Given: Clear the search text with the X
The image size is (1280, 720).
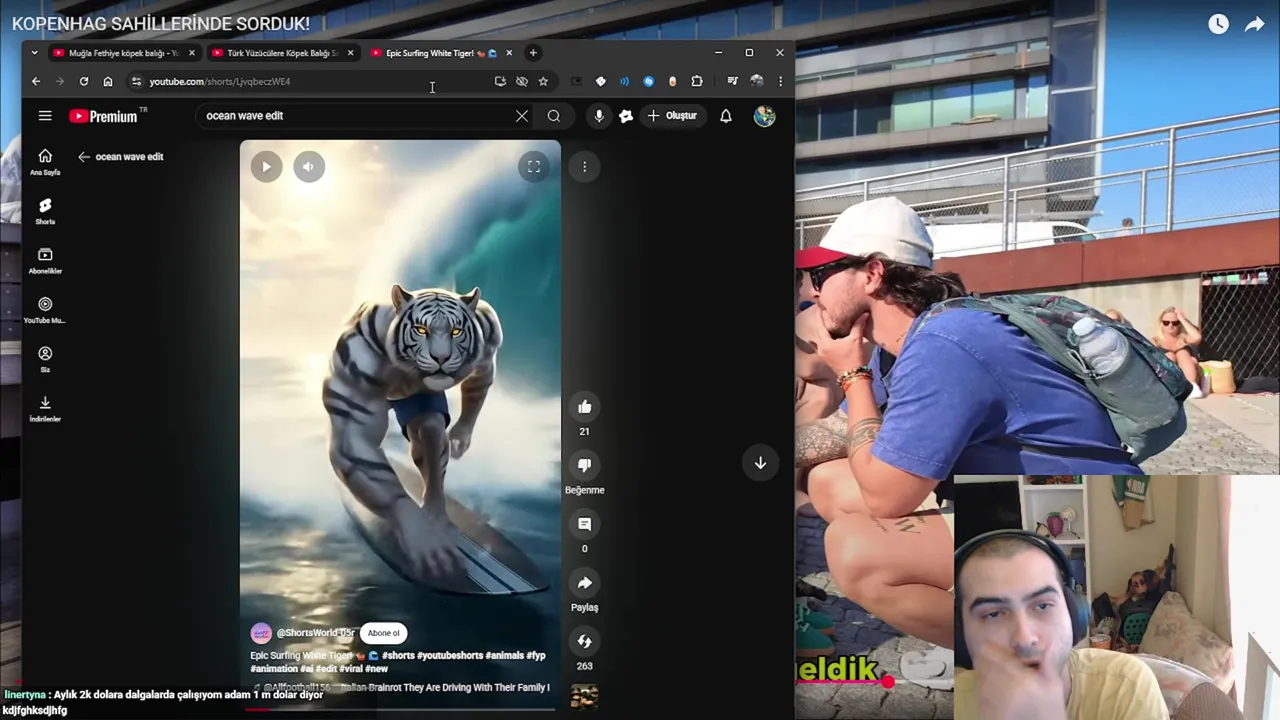Looking at the screenshot, I should pos(521,116).
